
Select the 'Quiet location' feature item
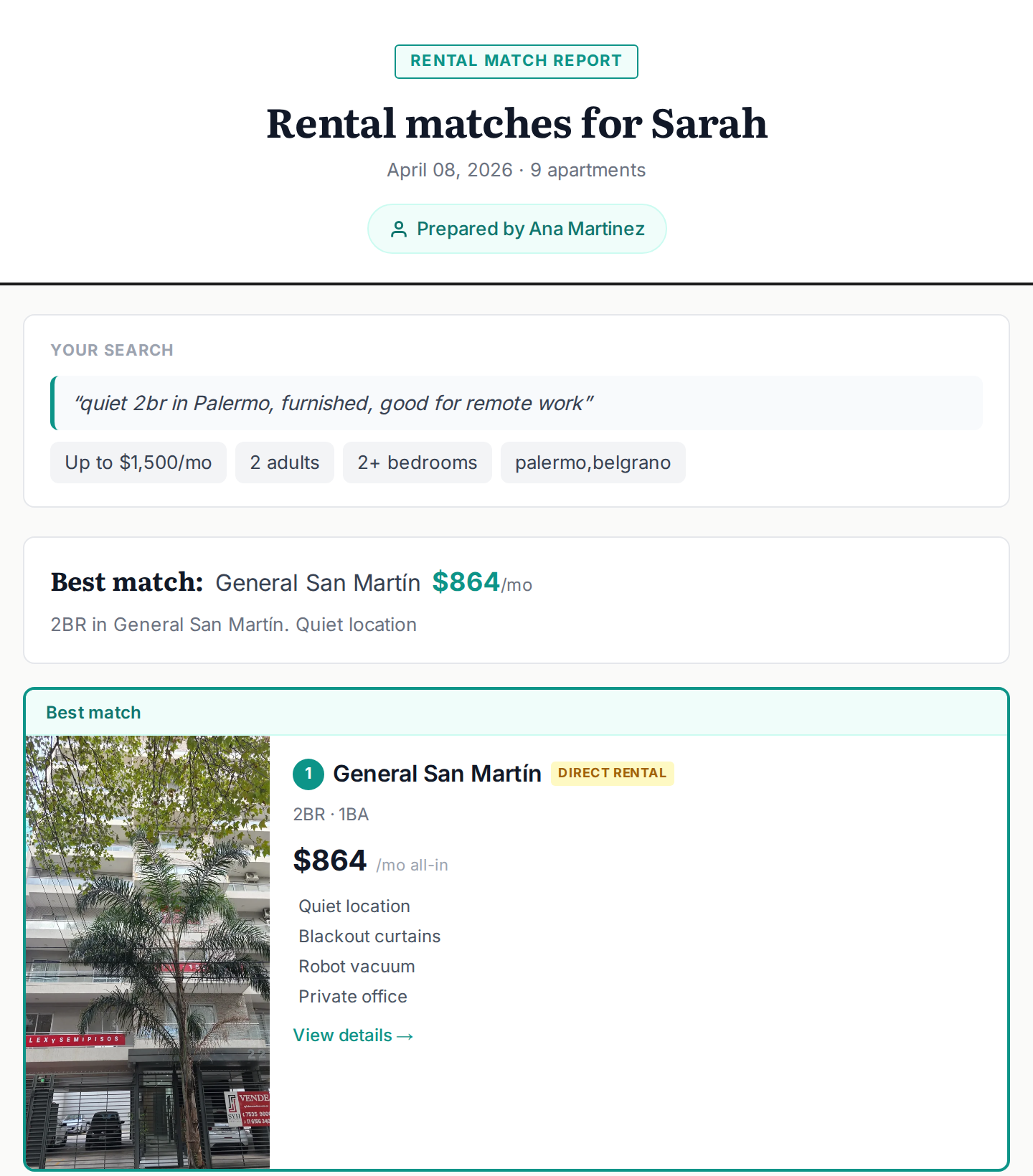354,906
